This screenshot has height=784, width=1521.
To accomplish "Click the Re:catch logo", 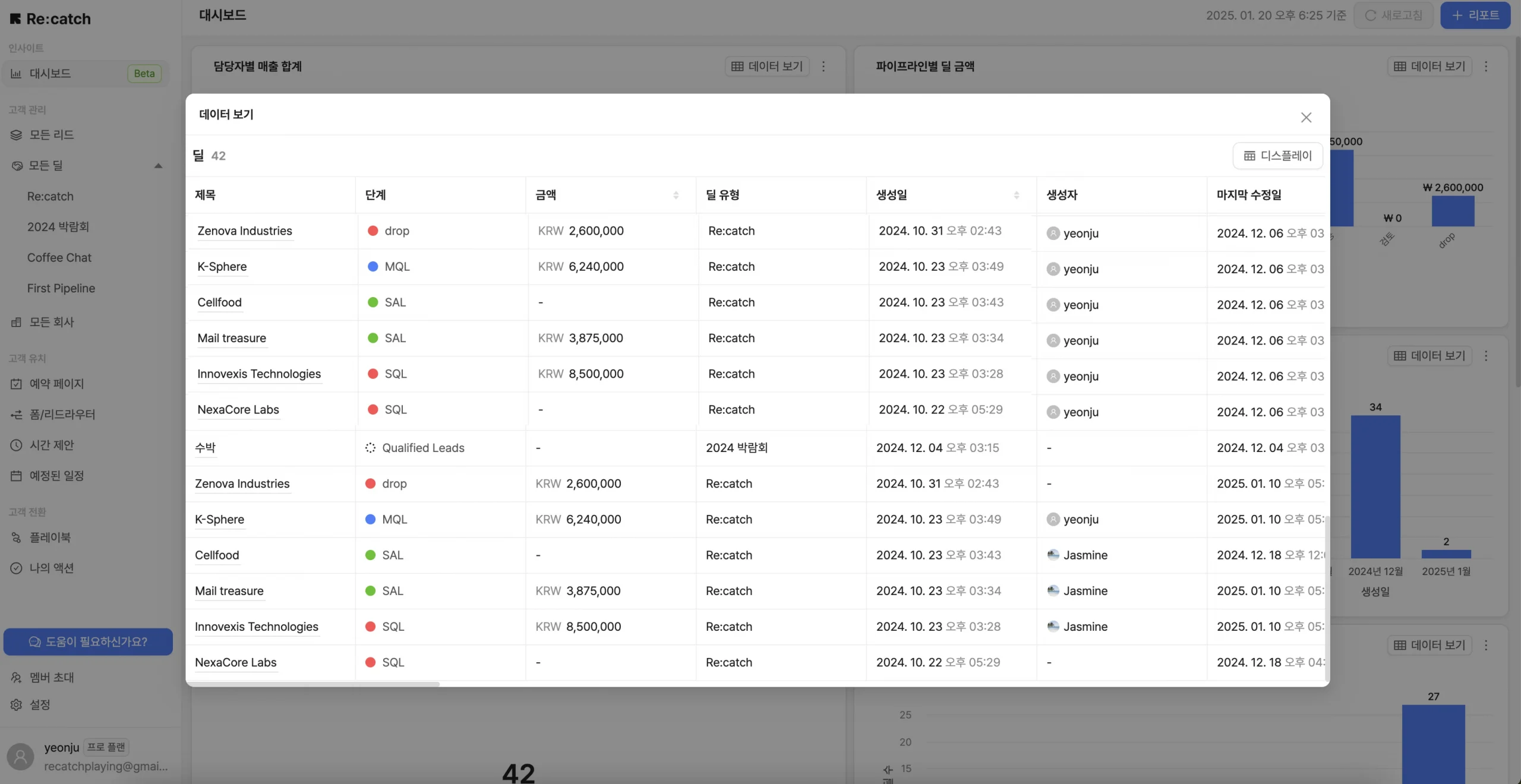I will [x=51, y=19].
